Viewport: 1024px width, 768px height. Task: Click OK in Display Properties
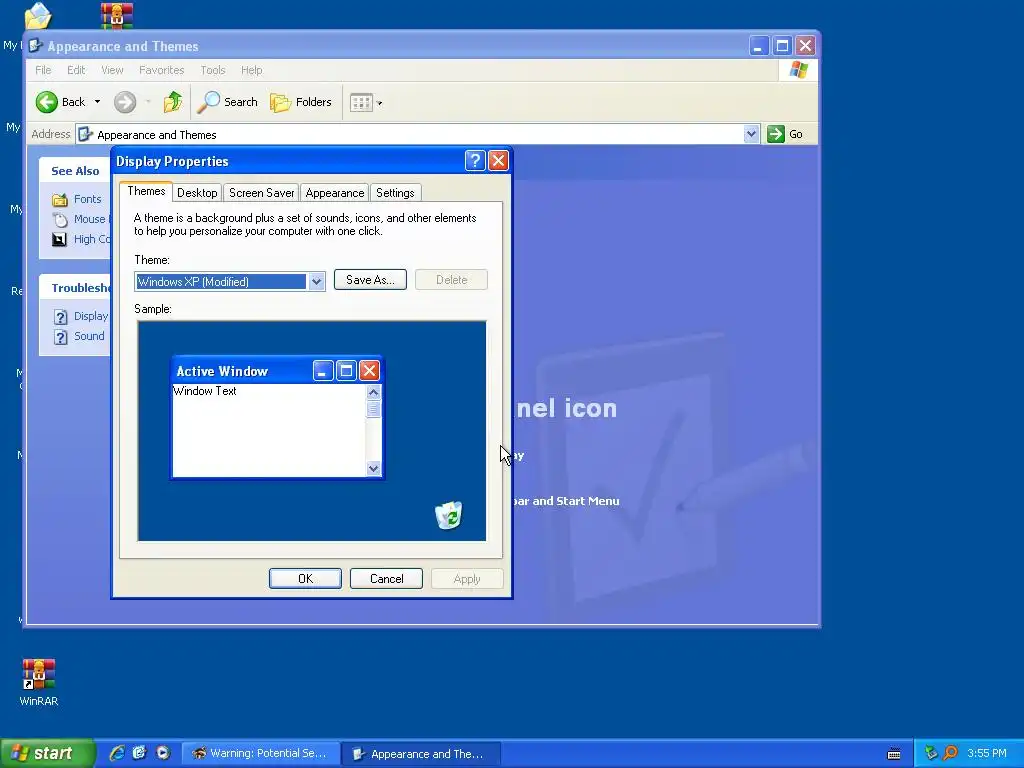(x=305, y=579)
